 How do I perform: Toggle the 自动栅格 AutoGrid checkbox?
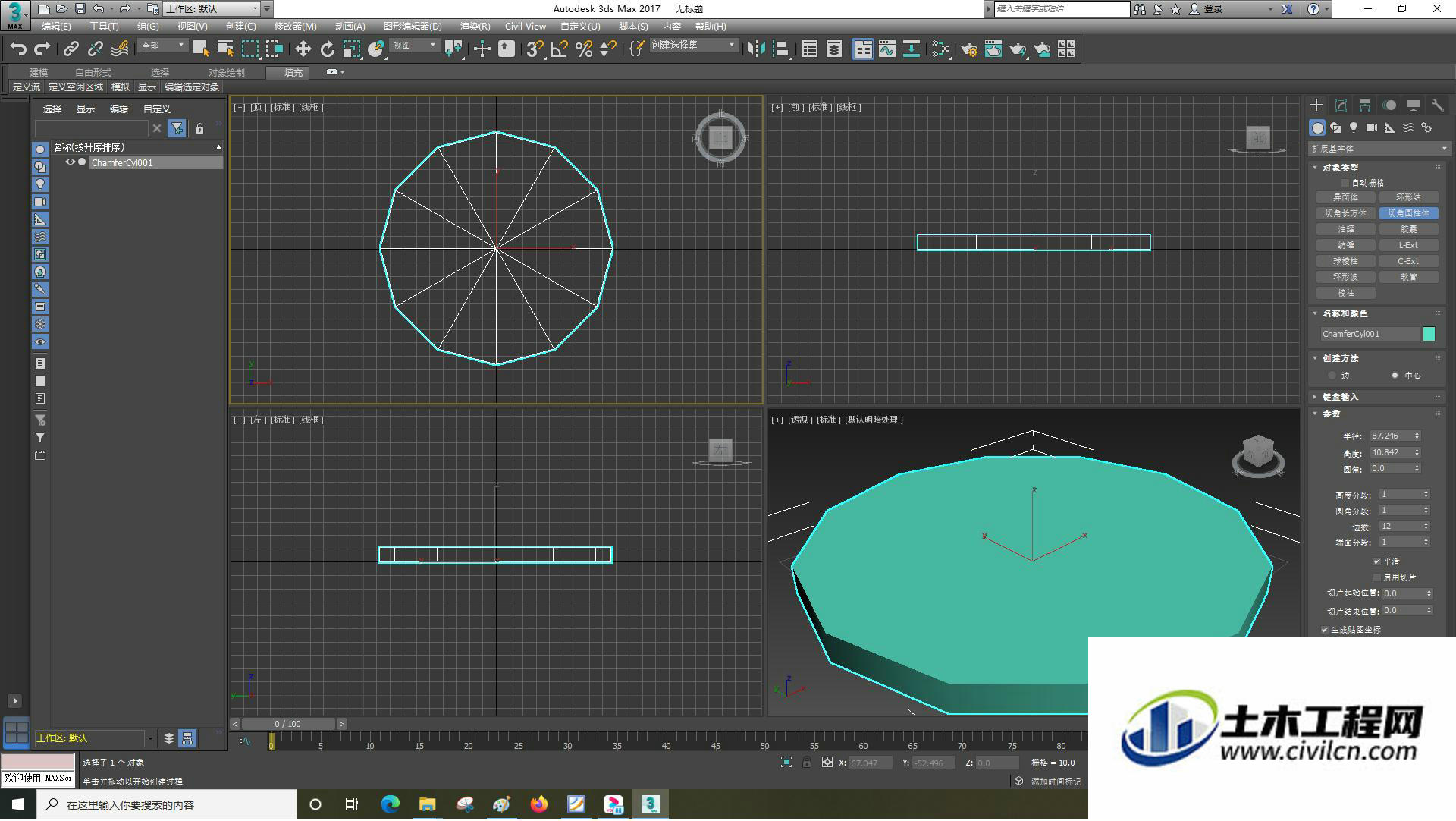coord(1345,183)
